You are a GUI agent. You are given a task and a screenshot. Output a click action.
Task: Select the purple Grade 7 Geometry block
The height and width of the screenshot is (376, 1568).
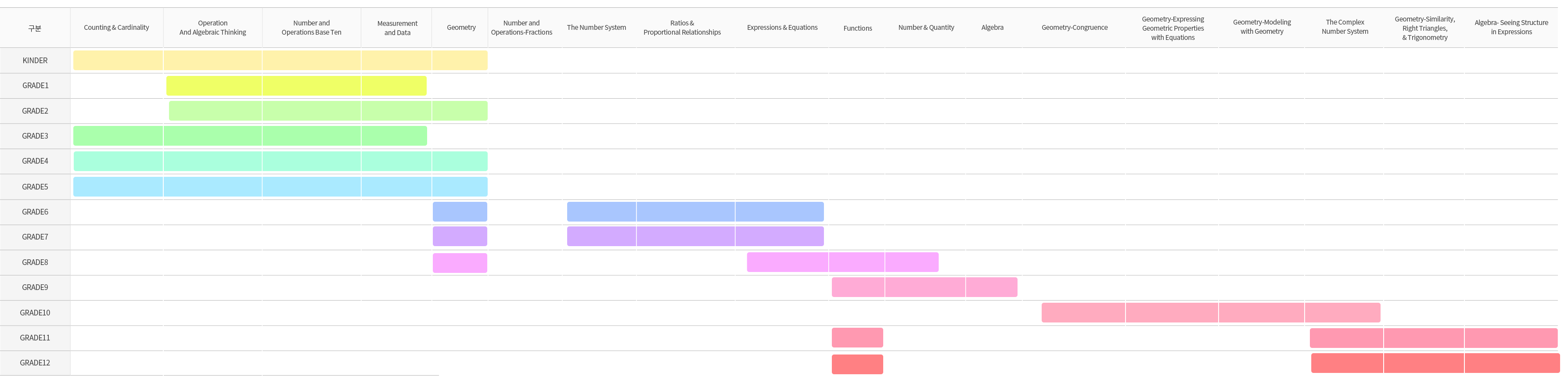click(x=460, y=236)
